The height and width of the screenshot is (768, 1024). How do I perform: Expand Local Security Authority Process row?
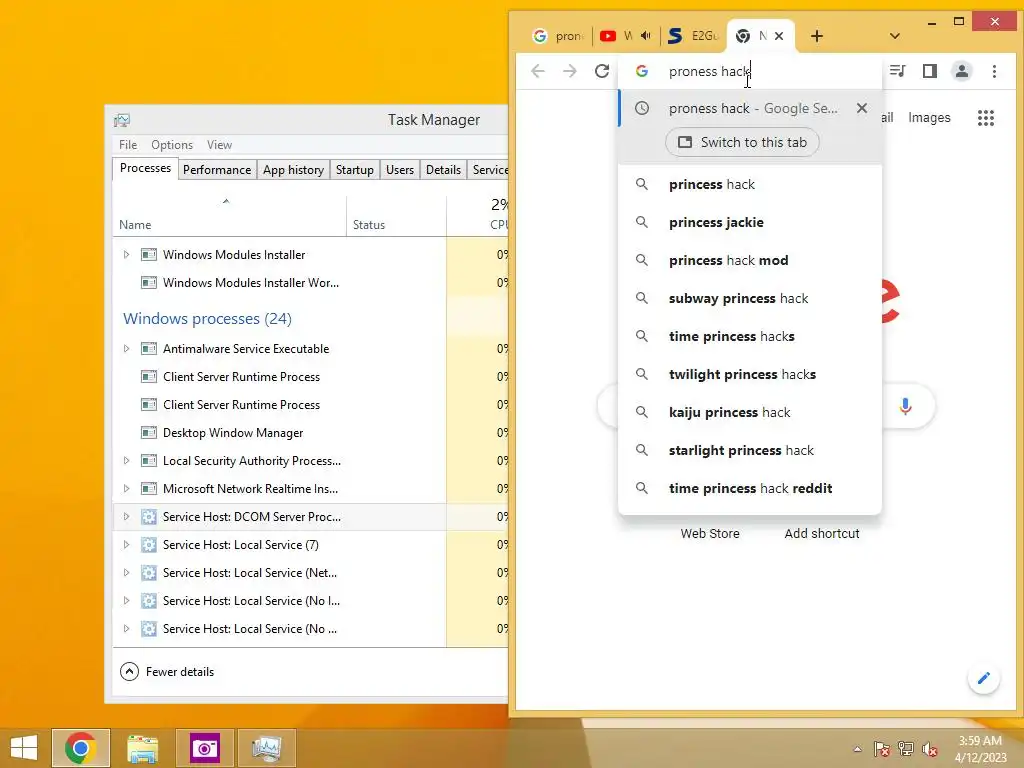click(127, 460)
